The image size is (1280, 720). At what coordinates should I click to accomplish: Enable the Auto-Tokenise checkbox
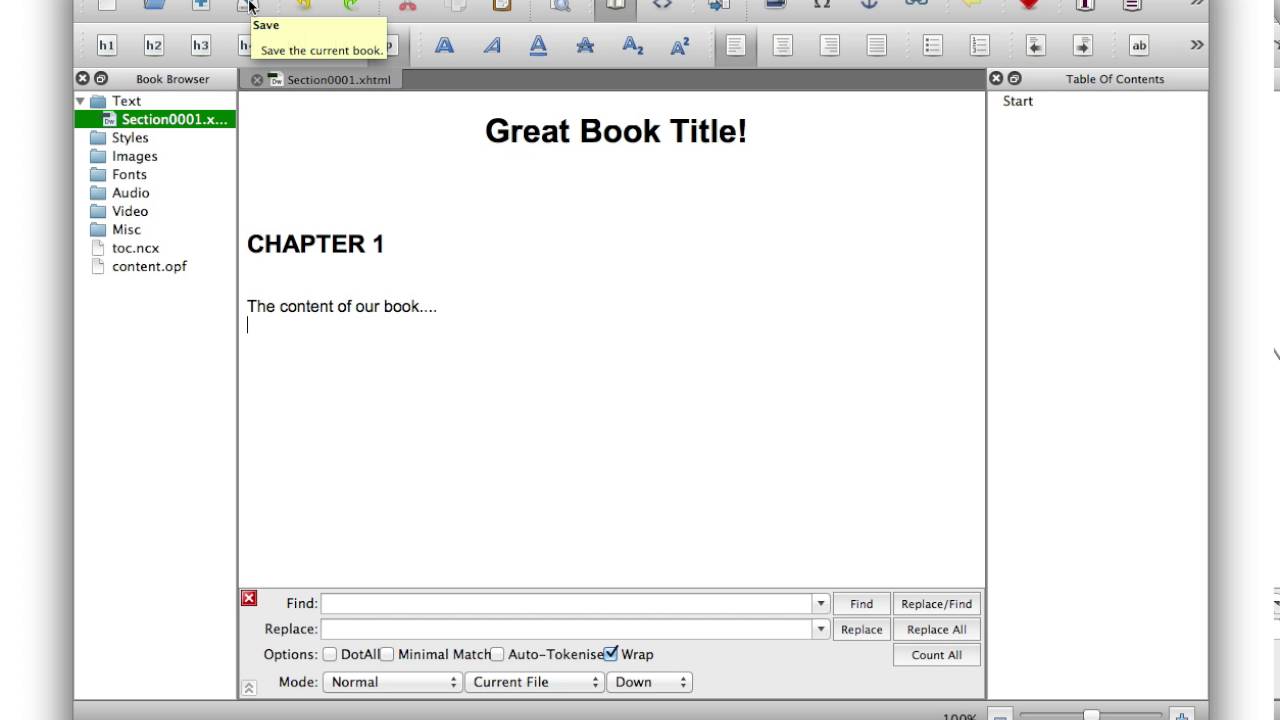click(x=496, y=654)
